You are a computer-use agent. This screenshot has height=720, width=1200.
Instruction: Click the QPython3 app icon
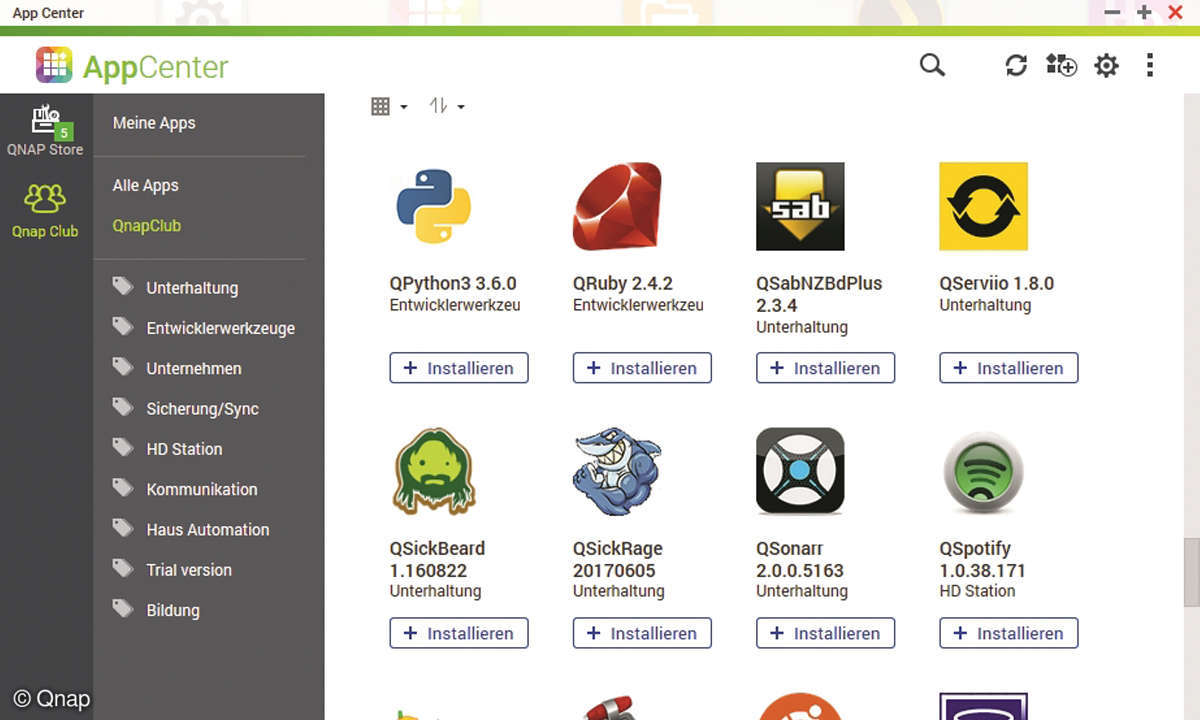point(434,206)
